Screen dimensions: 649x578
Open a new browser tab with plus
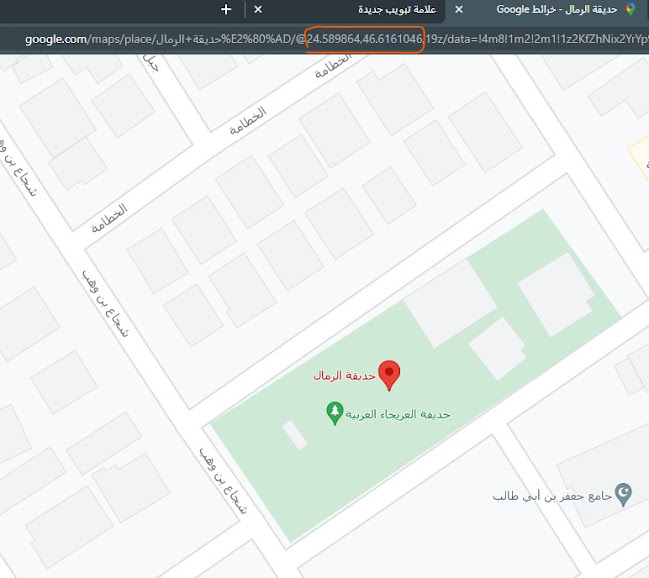(x=226, y=9)
